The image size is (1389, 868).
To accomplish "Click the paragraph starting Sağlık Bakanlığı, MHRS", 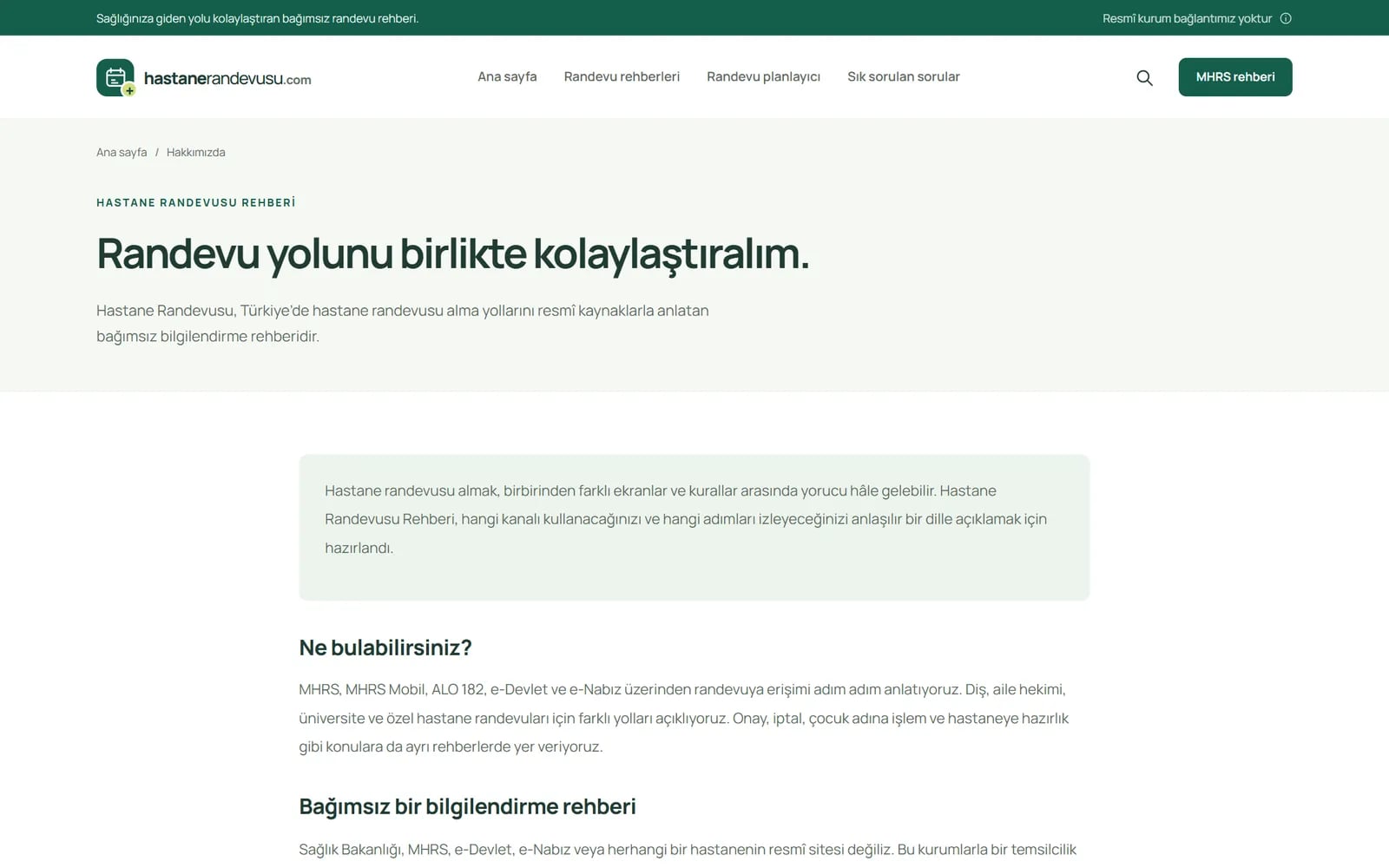I will pos(688,850).
